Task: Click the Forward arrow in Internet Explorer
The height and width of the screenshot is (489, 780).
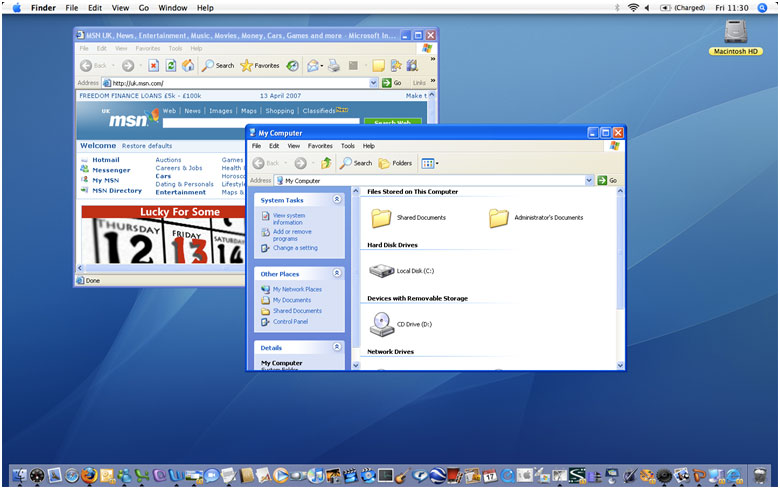Action: (x=128, y=65)
